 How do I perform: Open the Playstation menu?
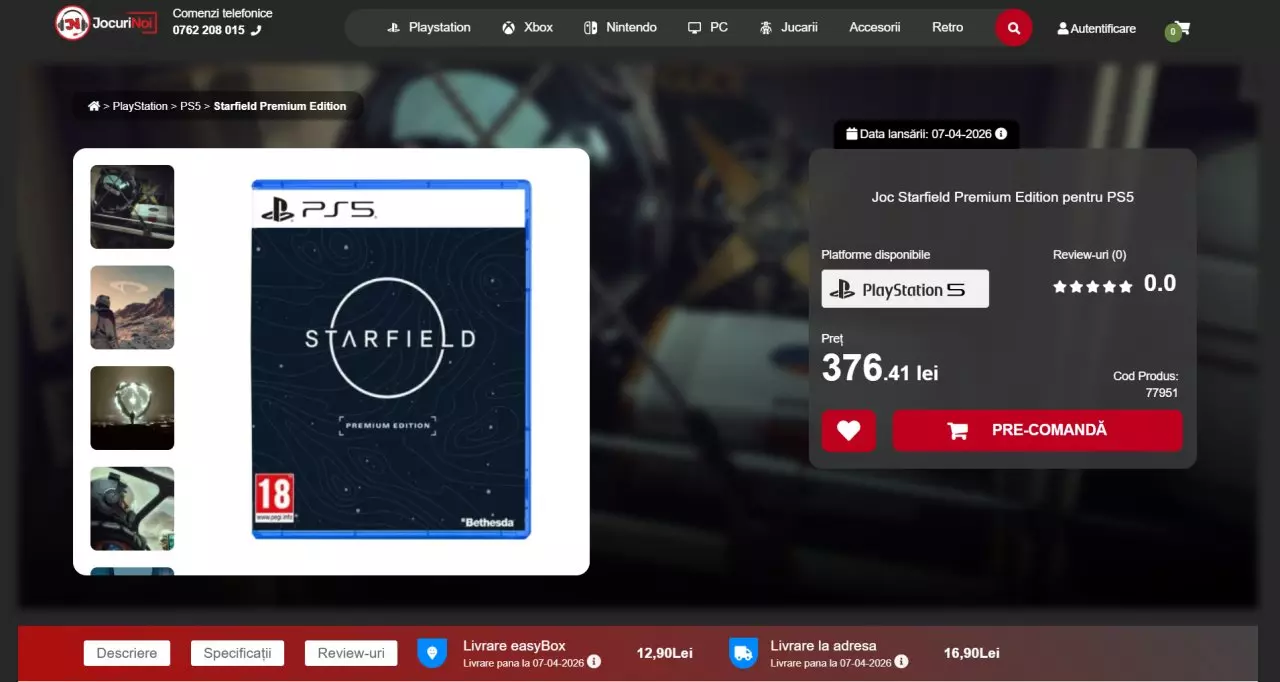pos(429,28)
